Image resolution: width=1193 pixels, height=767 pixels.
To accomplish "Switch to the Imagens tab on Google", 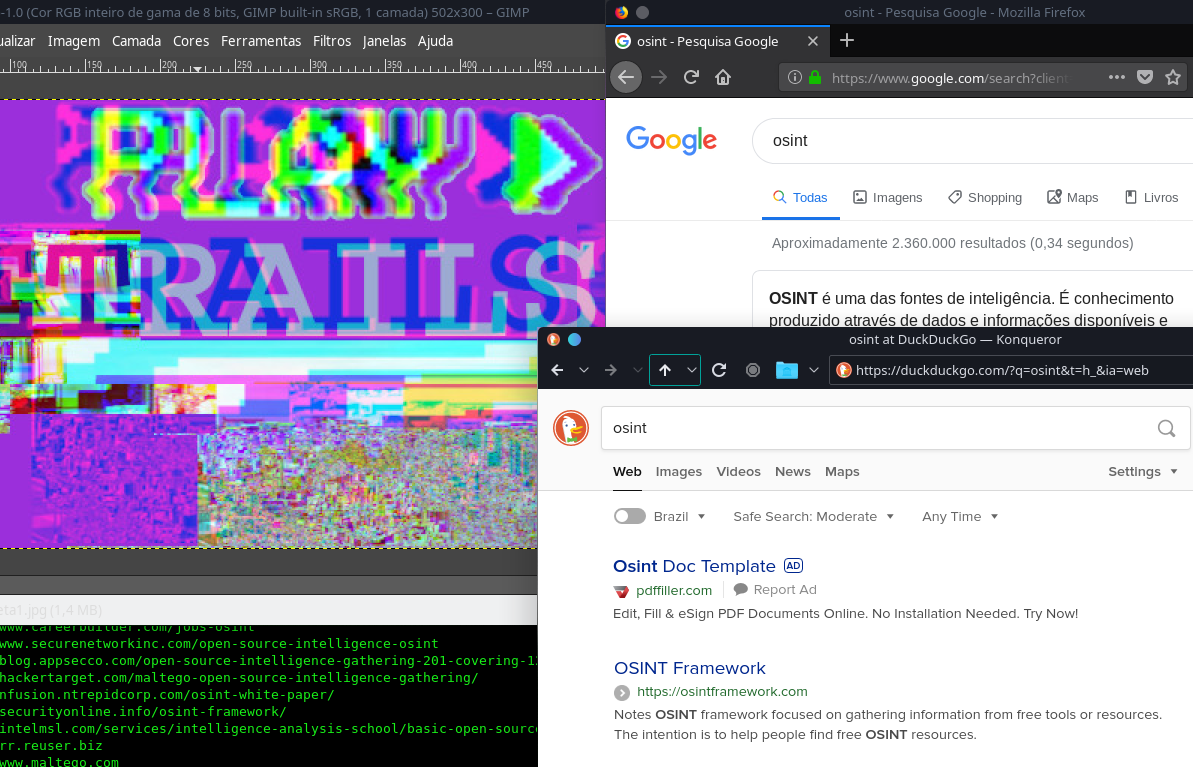I will 887,197.
